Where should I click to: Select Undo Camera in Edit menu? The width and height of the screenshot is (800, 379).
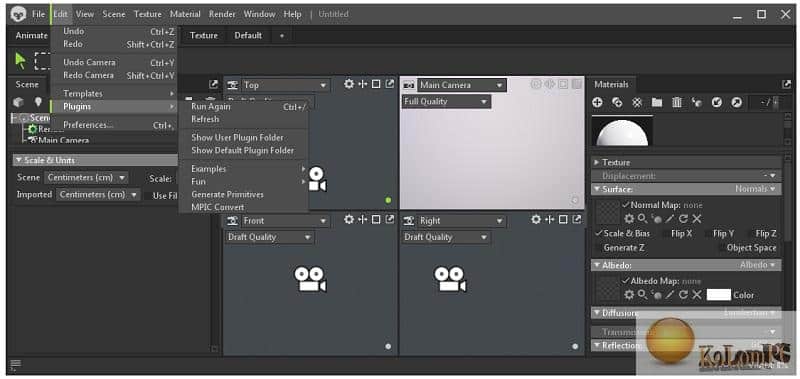coord(114,62)
